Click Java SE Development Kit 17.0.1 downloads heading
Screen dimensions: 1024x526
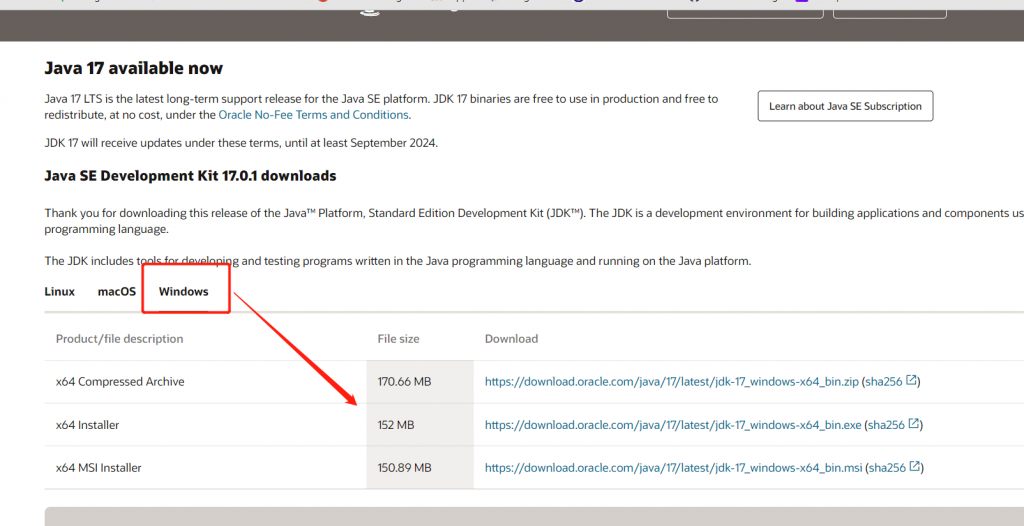click(x=190, y=176)
